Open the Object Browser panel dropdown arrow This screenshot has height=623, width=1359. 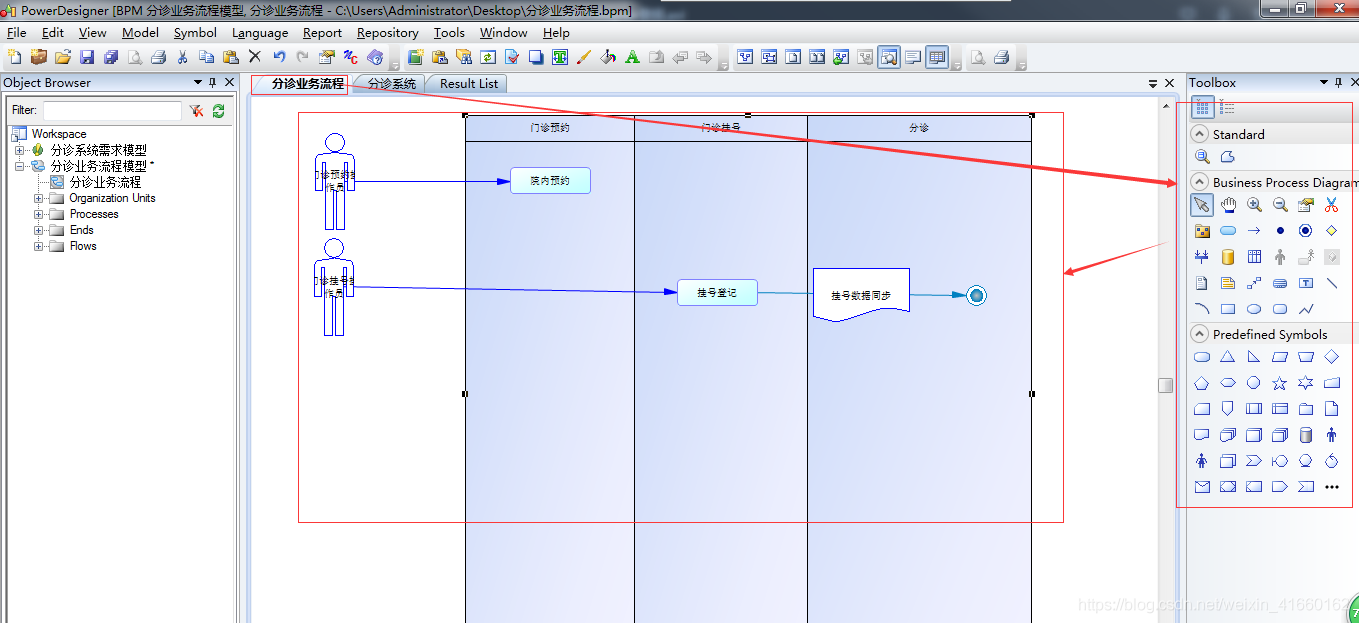pyautogui.click(x=197, y=82)
